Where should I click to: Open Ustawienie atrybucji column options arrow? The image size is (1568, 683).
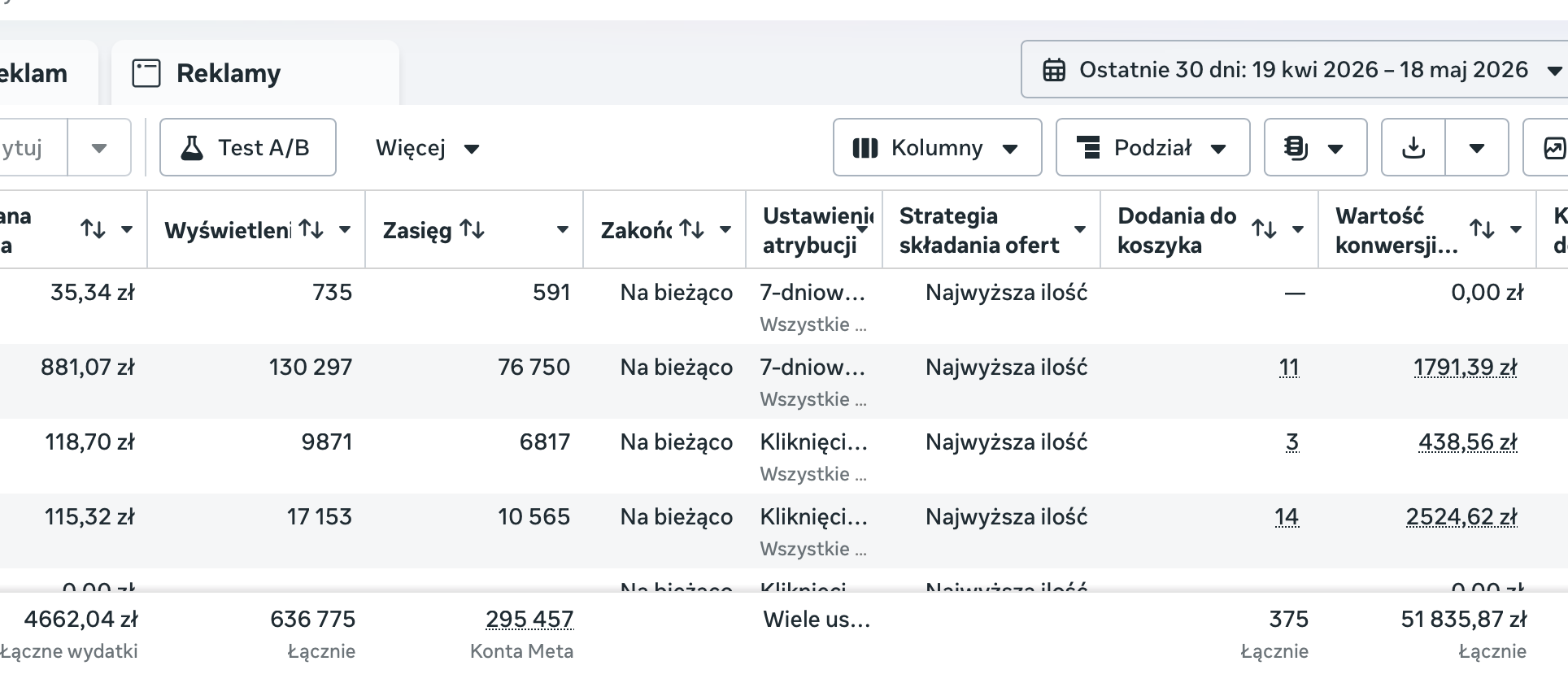click(862, 230)
